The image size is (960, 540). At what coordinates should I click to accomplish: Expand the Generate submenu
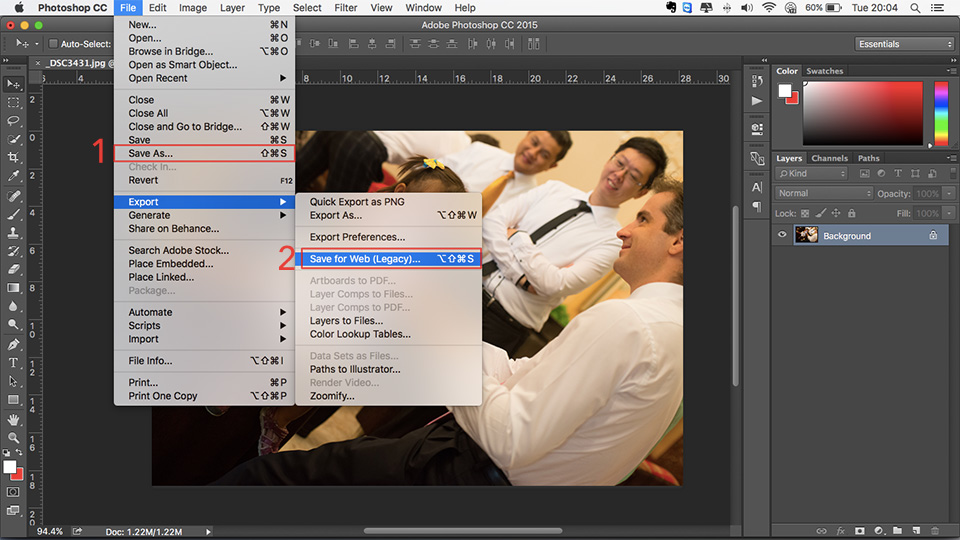point(204,215)
